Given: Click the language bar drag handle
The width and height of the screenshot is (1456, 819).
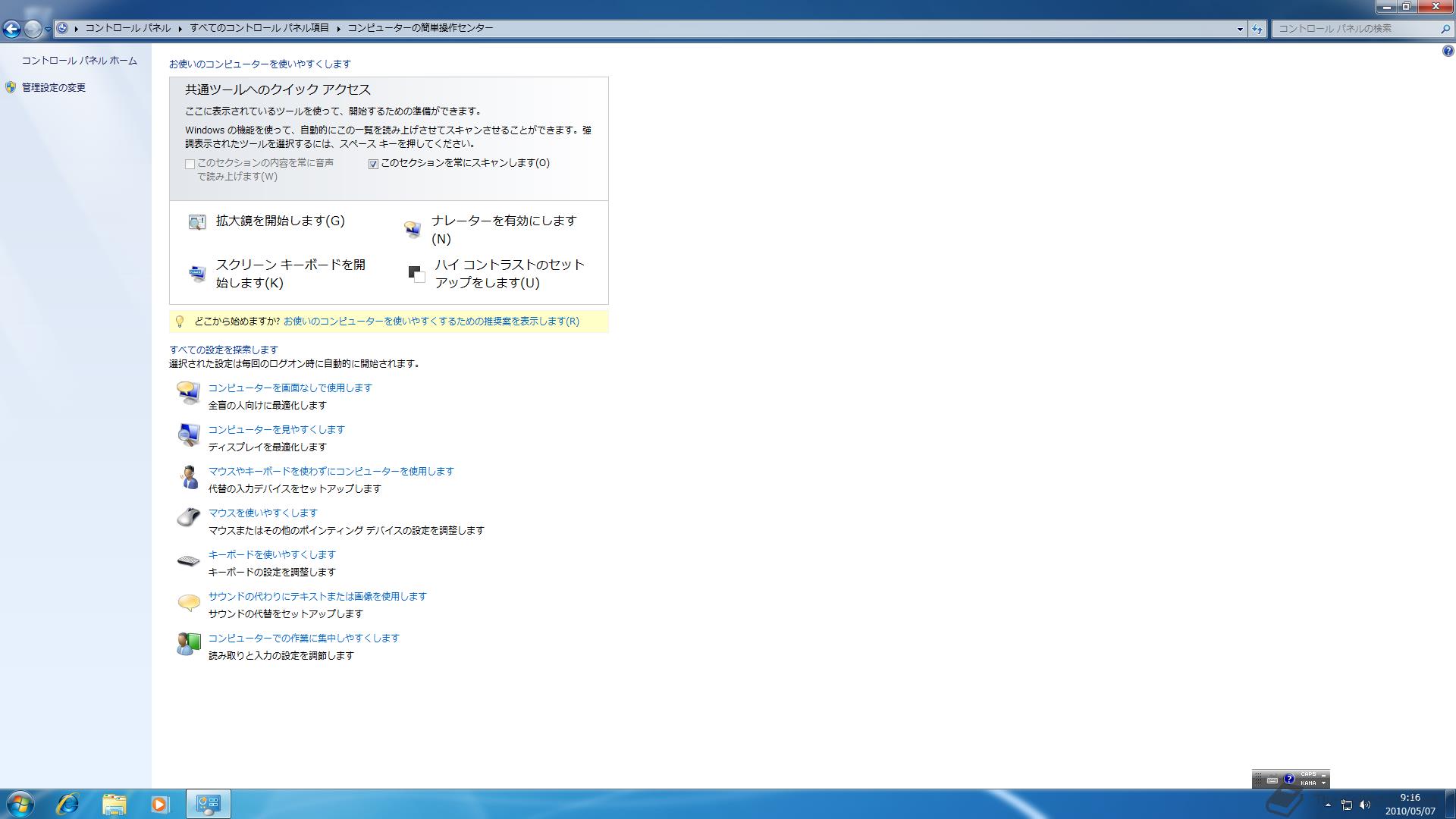Looking at the screenshot, I should click(1258, 780).
